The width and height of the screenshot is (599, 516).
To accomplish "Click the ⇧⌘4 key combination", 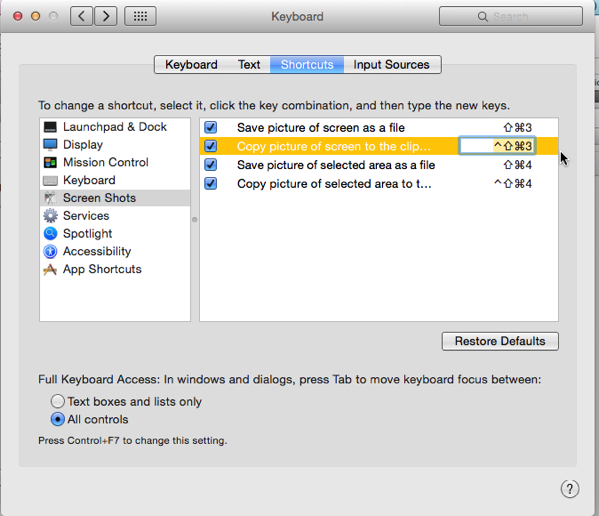I will coord(518,165).
